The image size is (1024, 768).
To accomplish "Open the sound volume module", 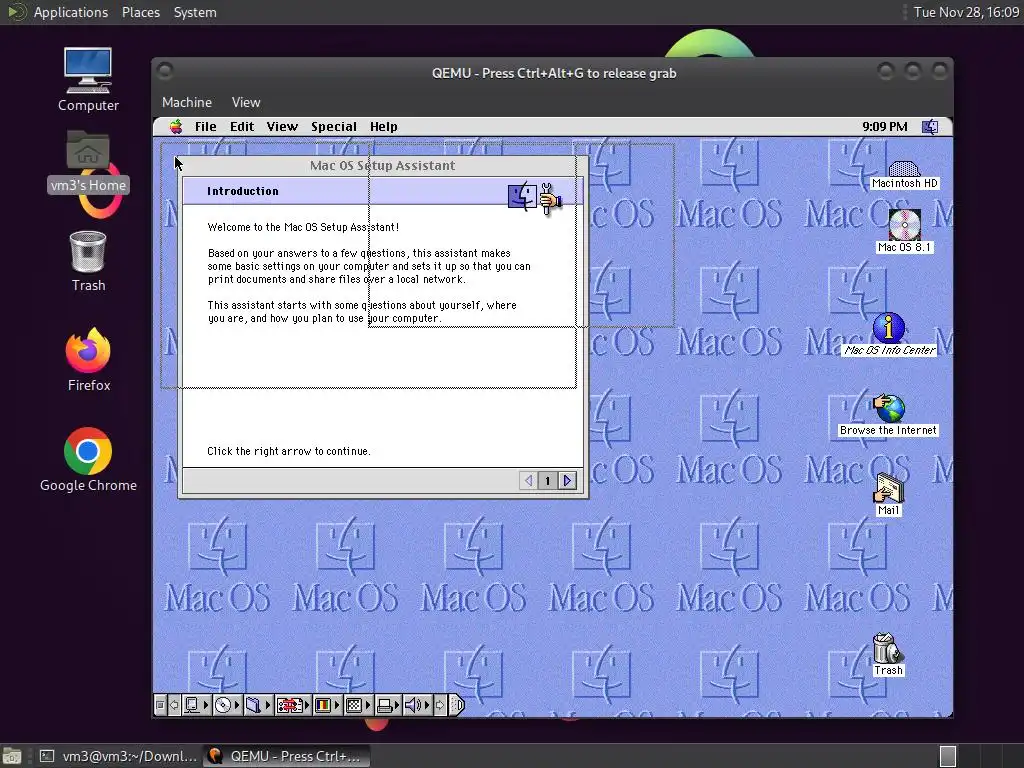I will tap(417, 705).
